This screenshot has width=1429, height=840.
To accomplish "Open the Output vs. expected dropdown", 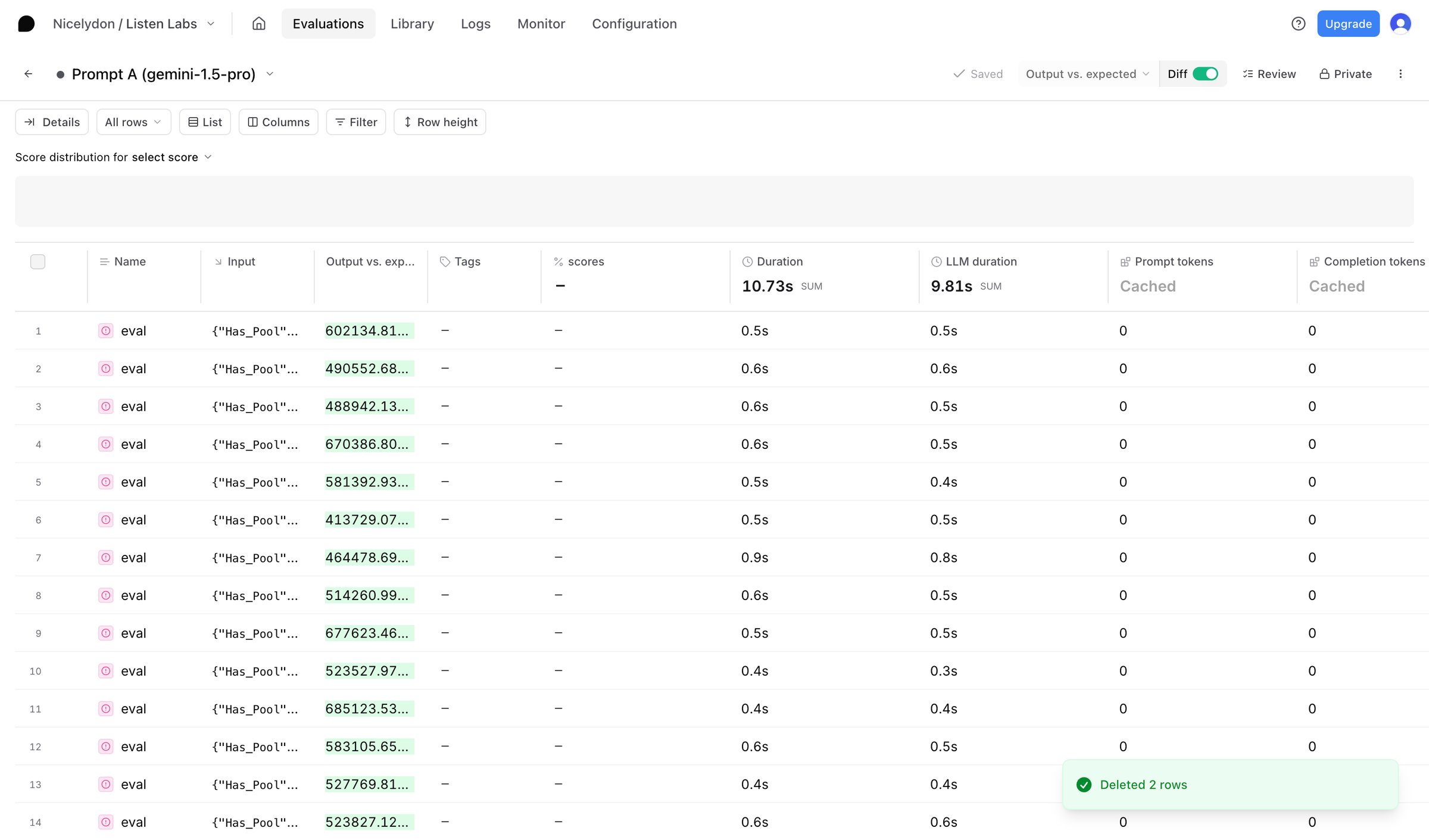I will (x=1087, y=74).
